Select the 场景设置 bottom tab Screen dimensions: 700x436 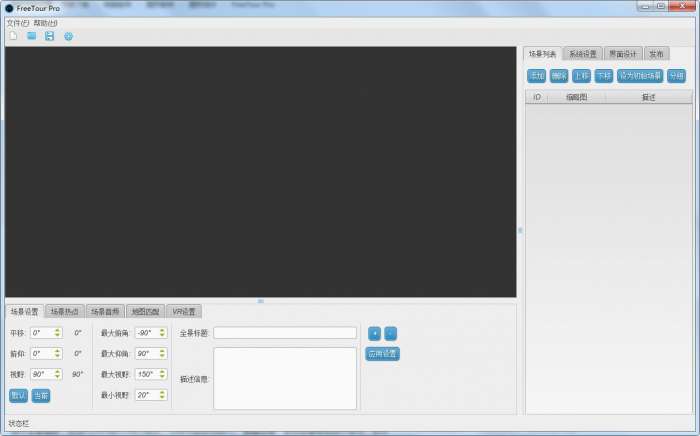pos(25,311)
